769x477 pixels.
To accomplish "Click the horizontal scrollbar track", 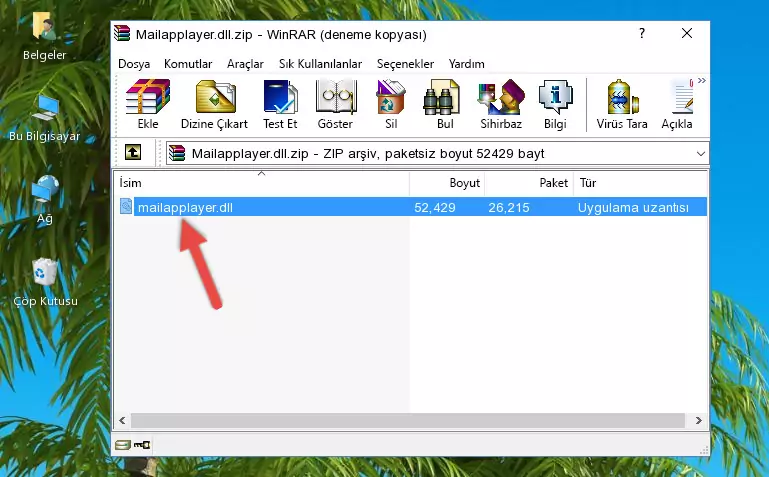I will tap(408, 420).
